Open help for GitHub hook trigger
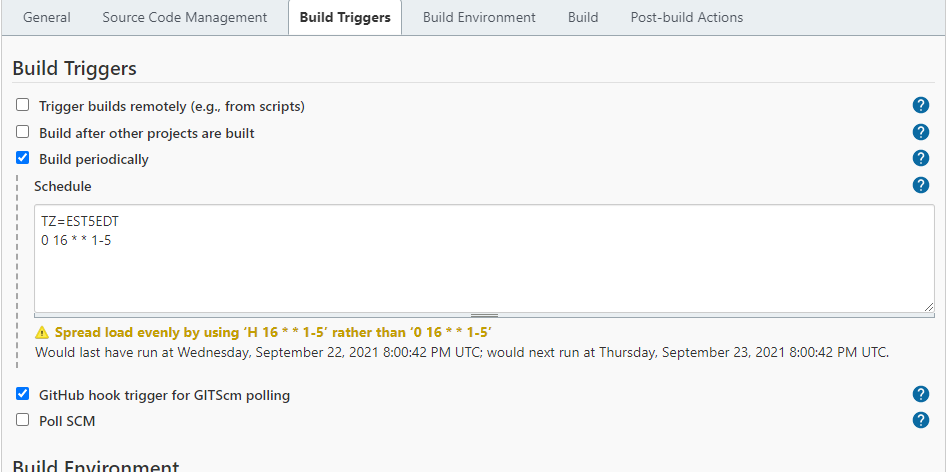This screenshot has width=948, height=472. (x=920, y=394)
